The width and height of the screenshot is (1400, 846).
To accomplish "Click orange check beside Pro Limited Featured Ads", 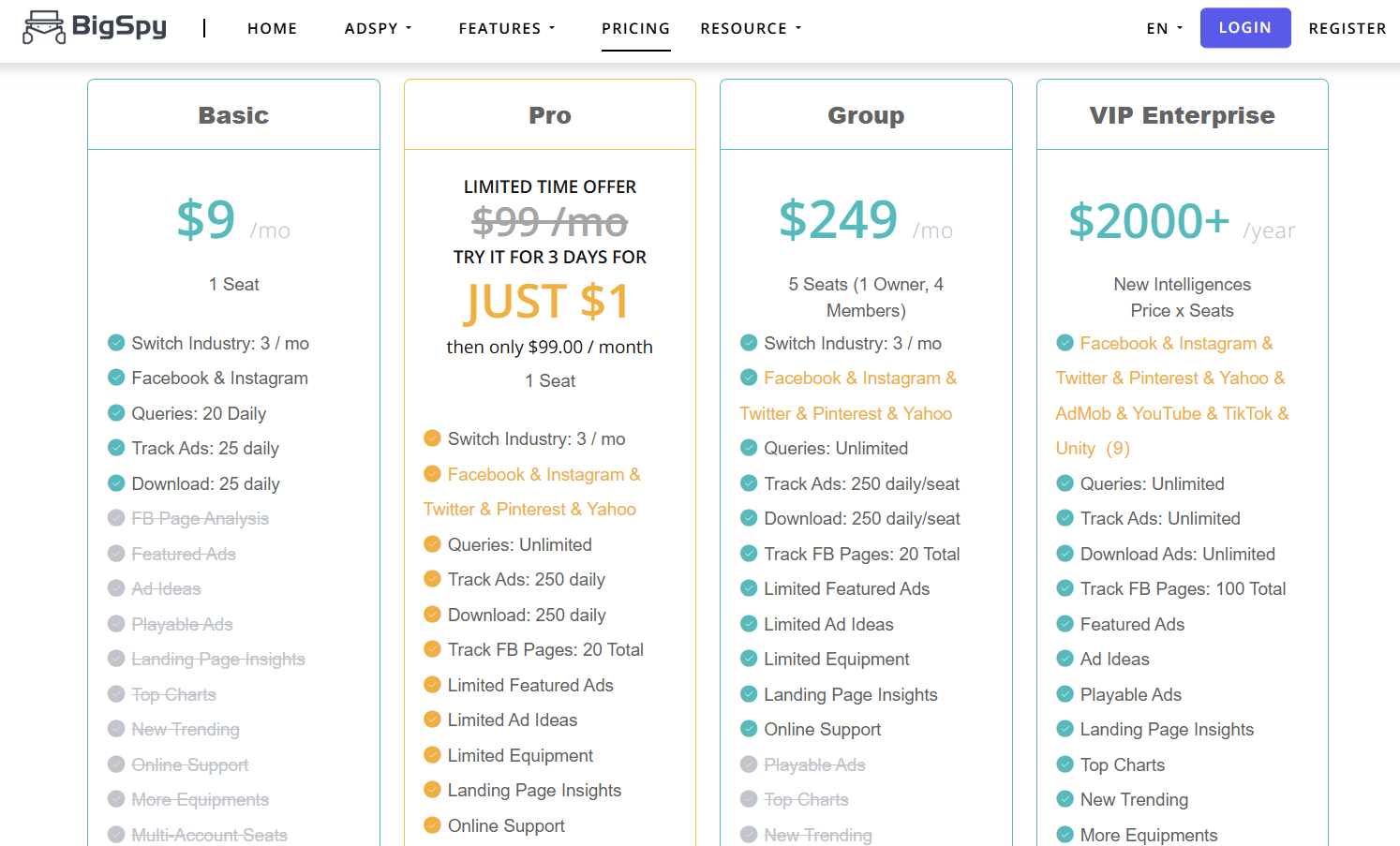I will point(432,685).
